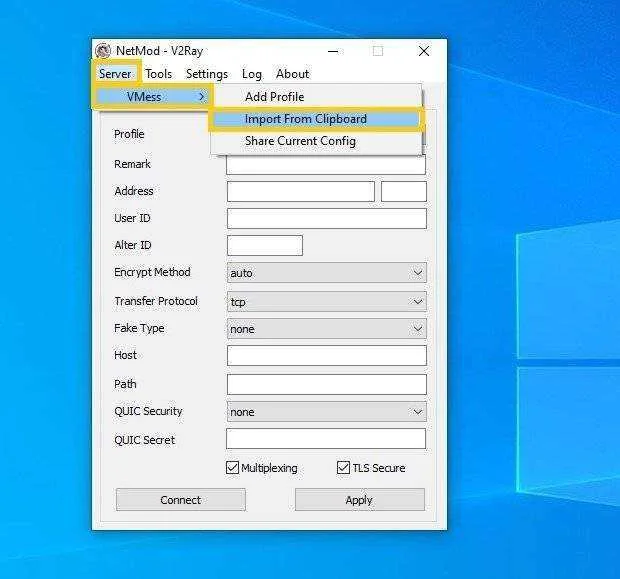Choose Share Current Config
The image size is (620, 579).
point(316,141)
